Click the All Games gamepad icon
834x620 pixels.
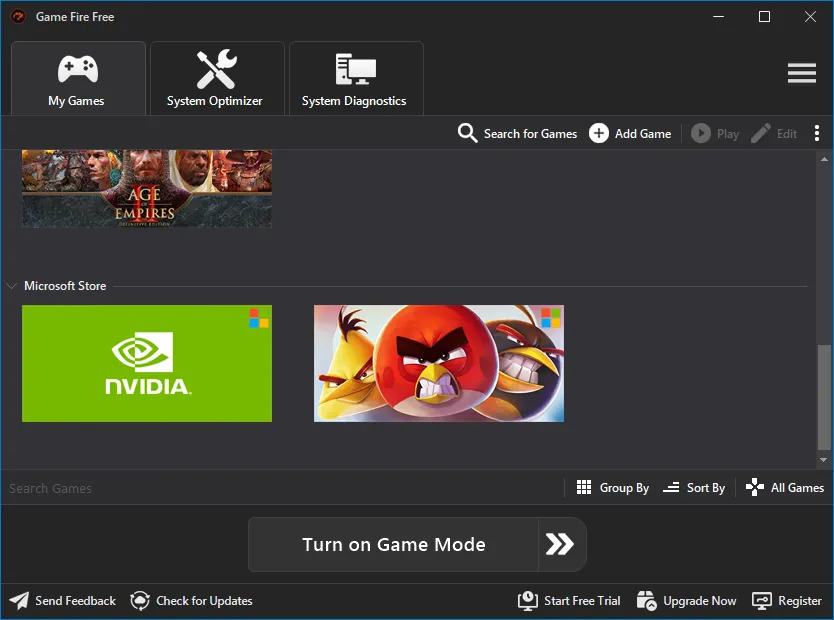755,487
